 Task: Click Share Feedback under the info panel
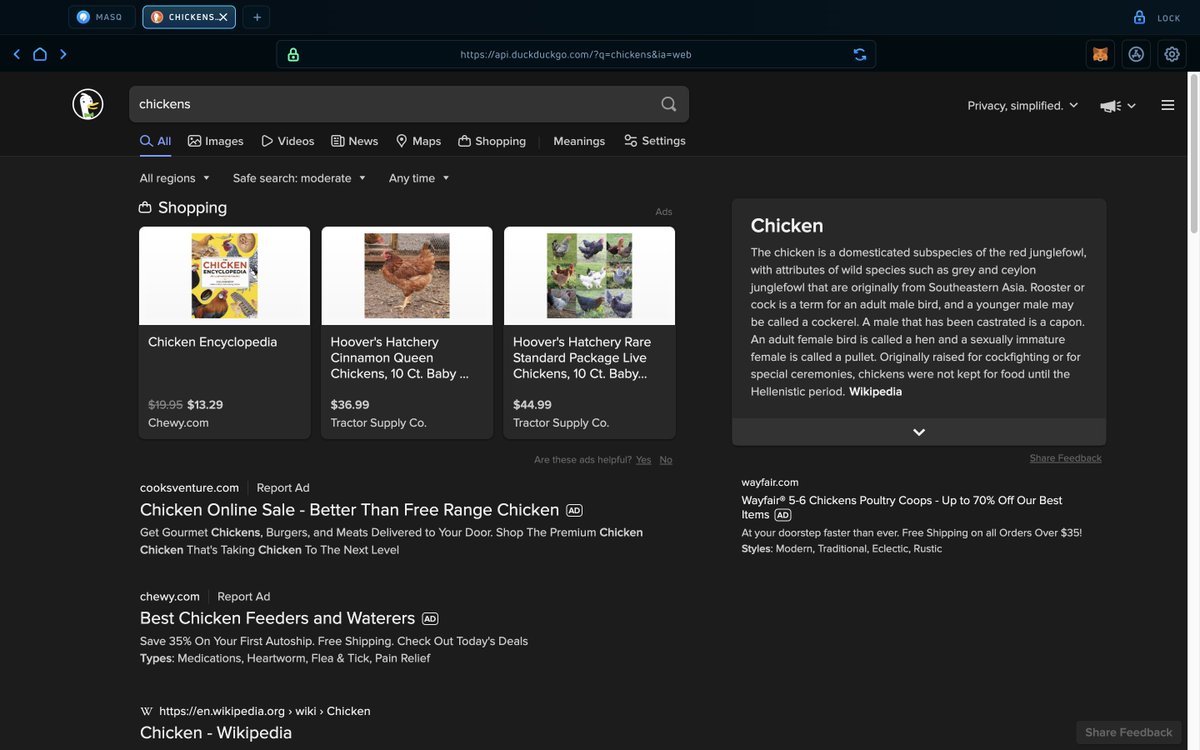[x=1066, y=458]
